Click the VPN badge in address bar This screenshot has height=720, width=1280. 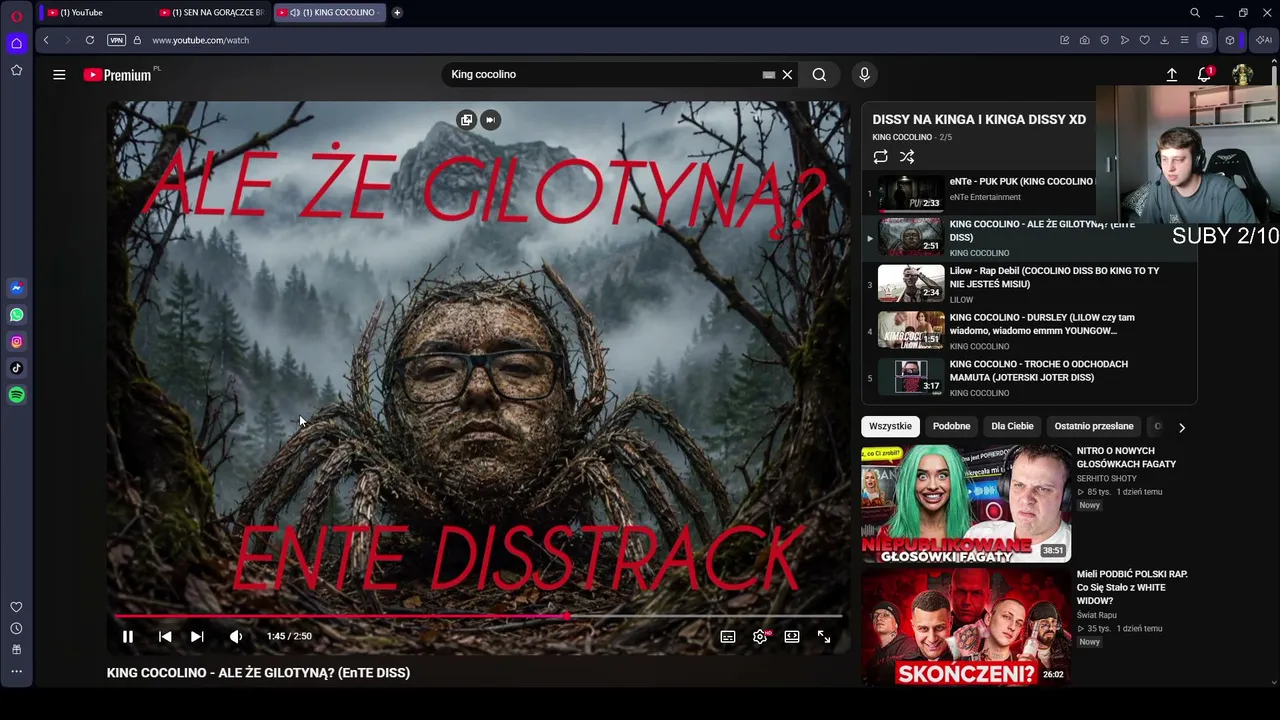click(x=116, y=40)
